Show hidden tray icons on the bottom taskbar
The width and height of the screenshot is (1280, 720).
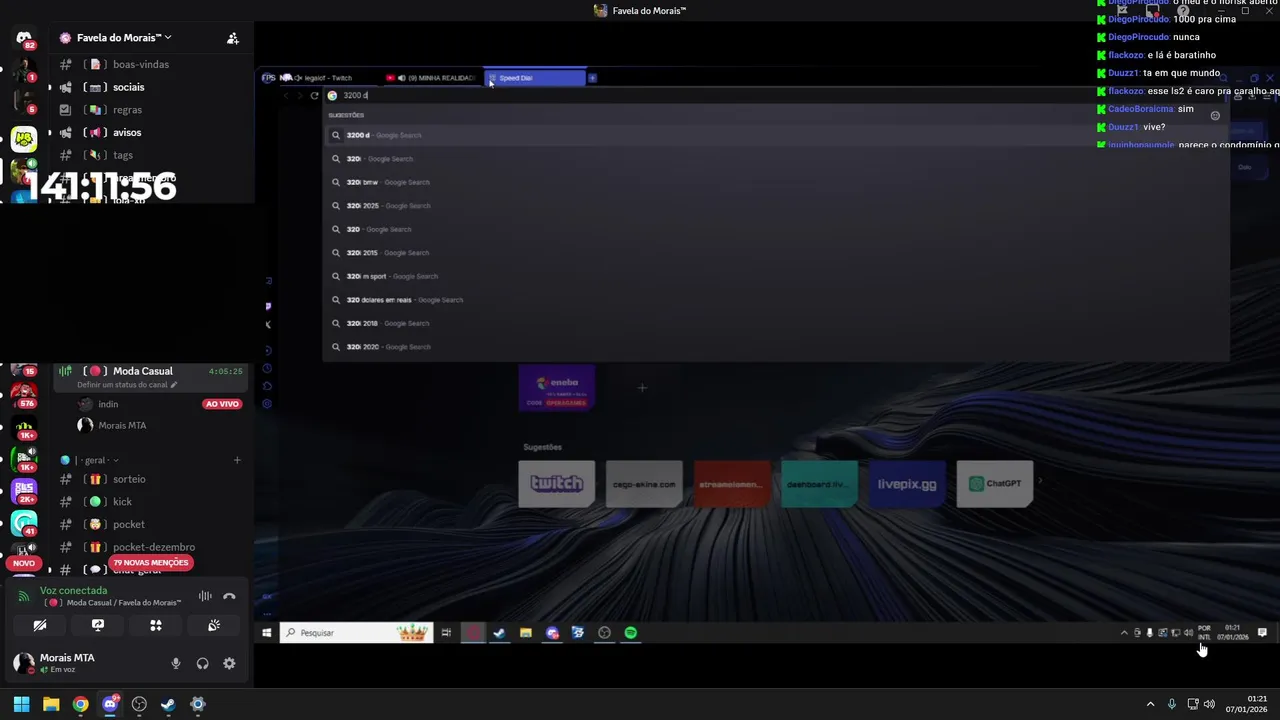pyautogui.click(x=1150, y=704)
